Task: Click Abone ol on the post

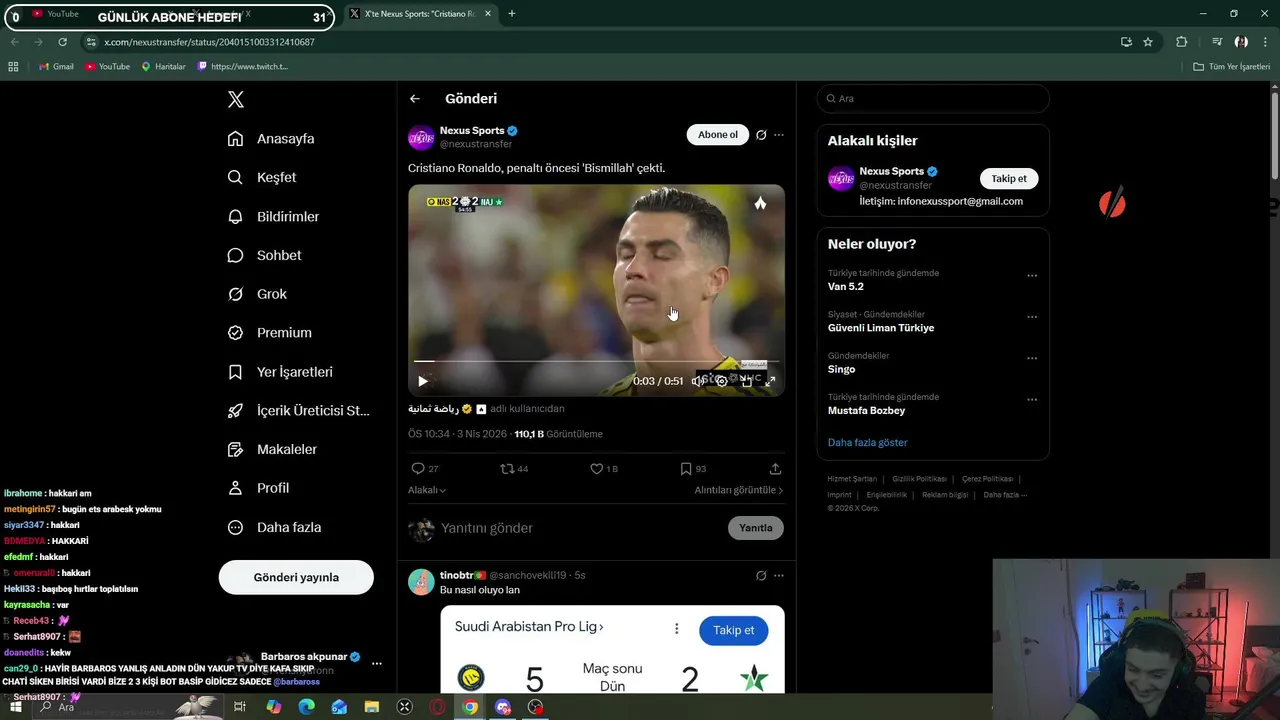Action: click(x=718, y=135)
